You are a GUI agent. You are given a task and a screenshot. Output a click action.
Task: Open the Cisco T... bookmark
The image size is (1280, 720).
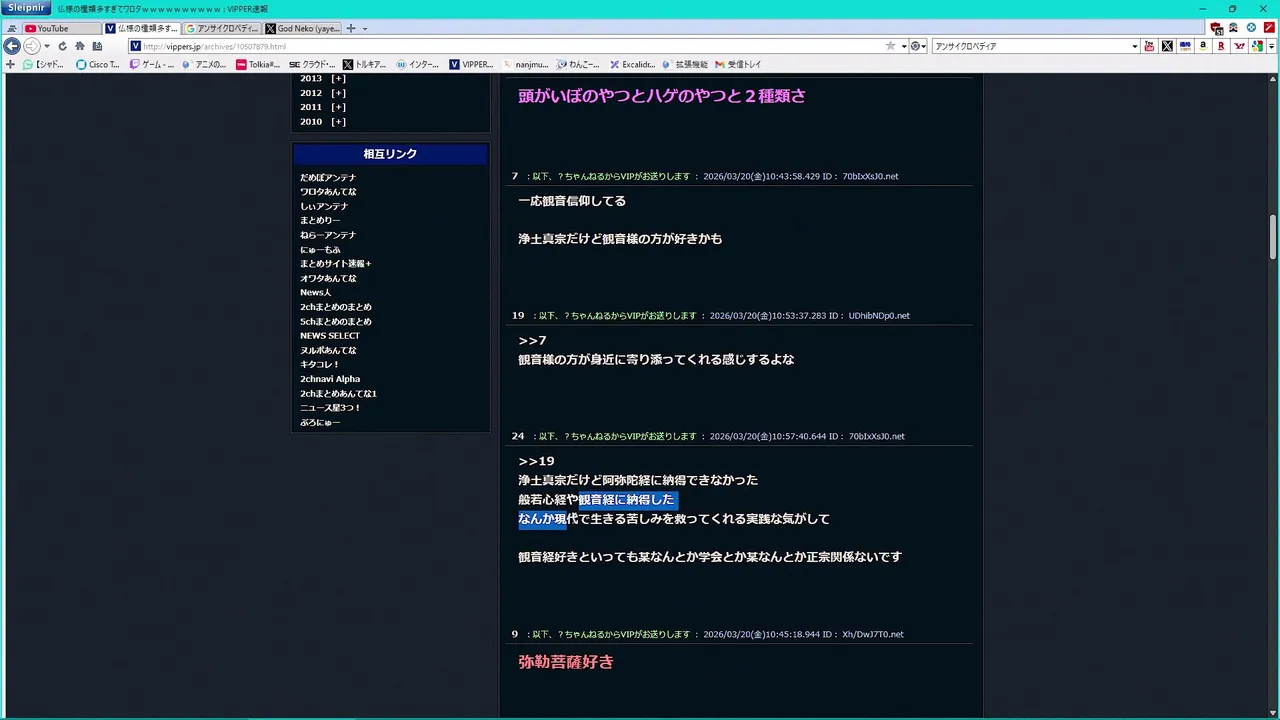98,64
